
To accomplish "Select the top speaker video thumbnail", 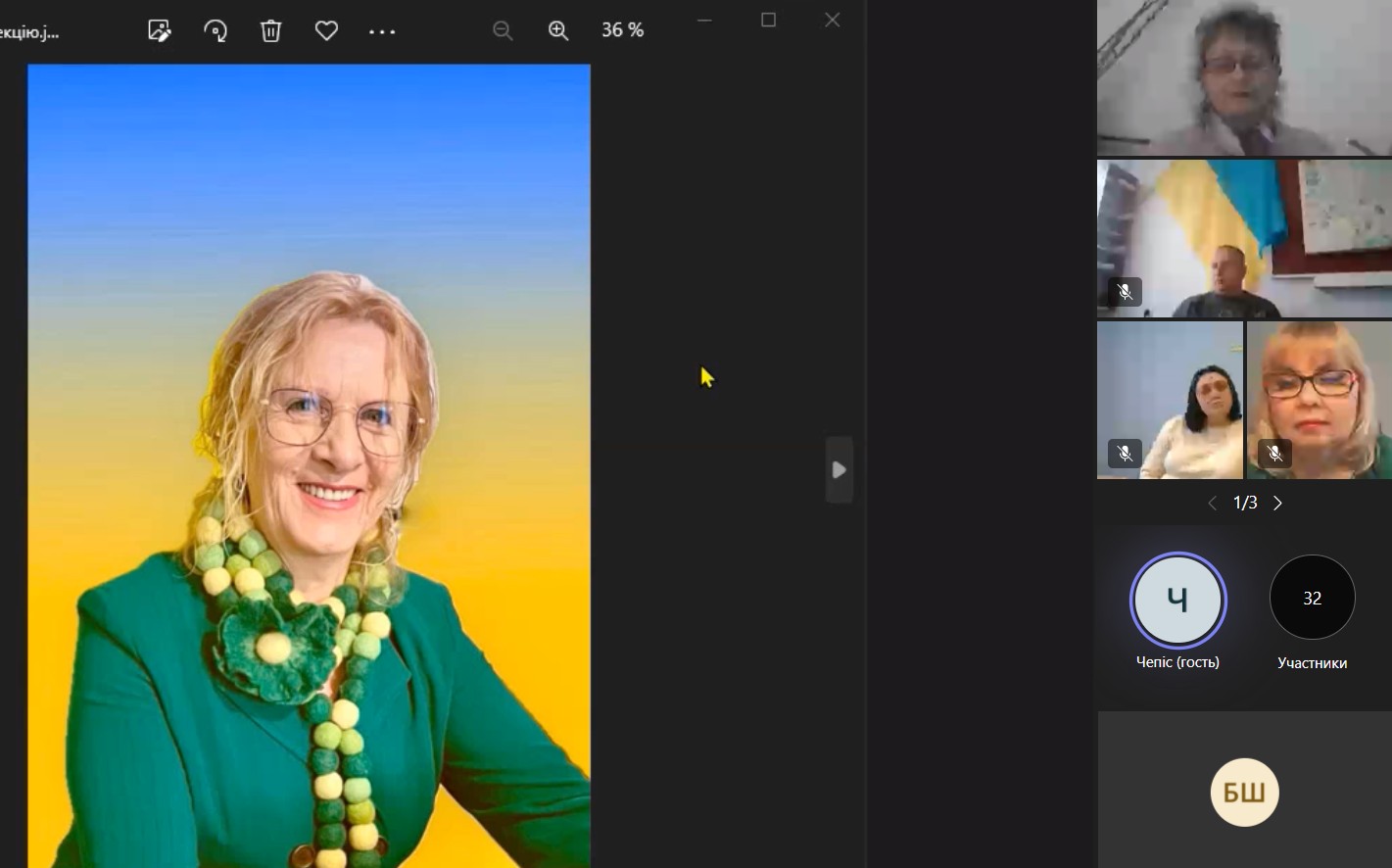I will pyautogui.click(x=1244, y=78).
